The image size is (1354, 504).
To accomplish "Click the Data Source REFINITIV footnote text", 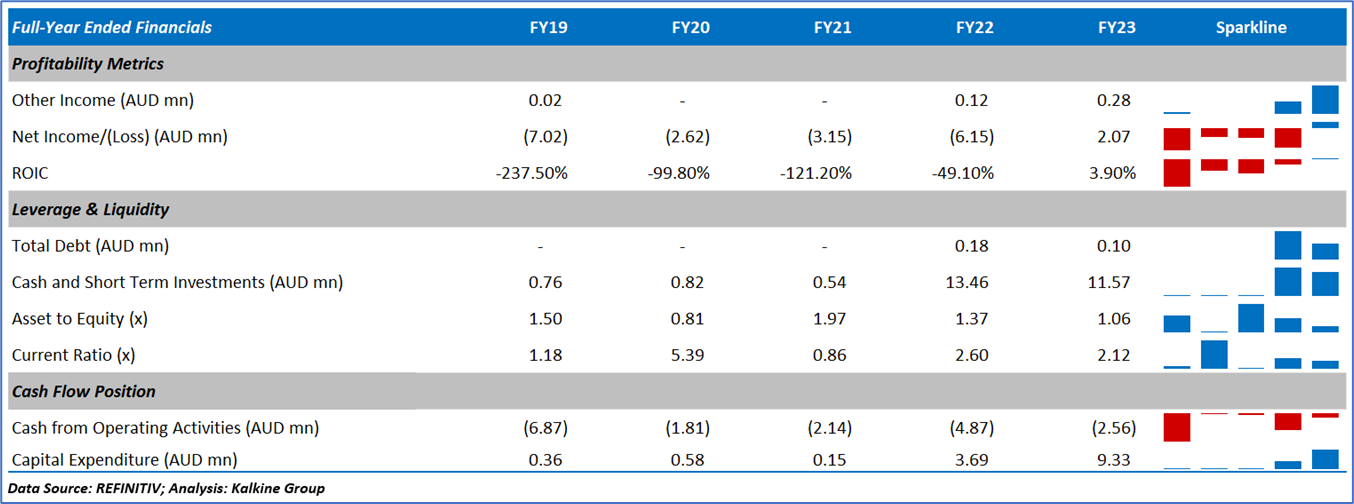I will pos(166,488).
